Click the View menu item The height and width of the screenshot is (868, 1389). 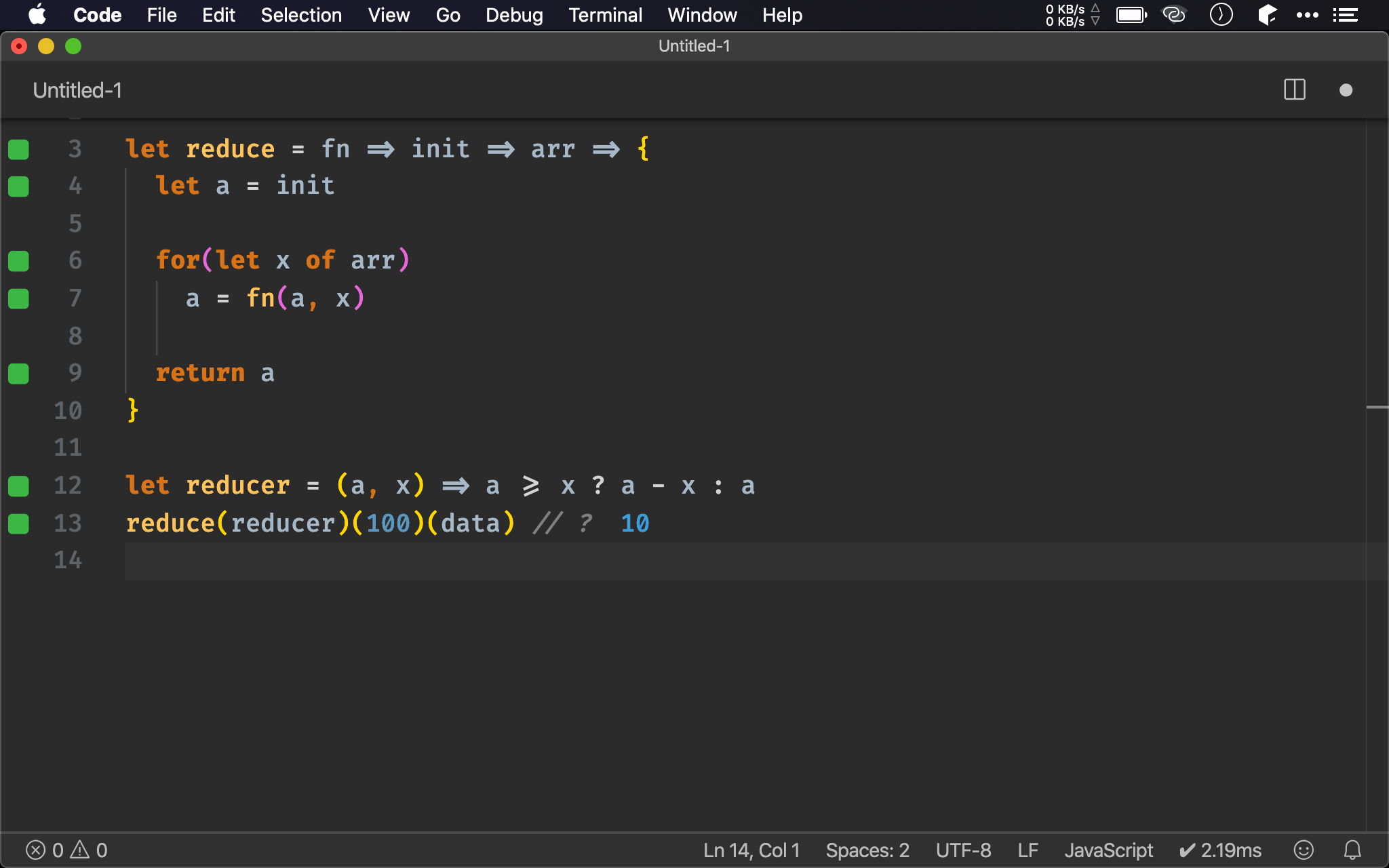(x=387, y=15)
